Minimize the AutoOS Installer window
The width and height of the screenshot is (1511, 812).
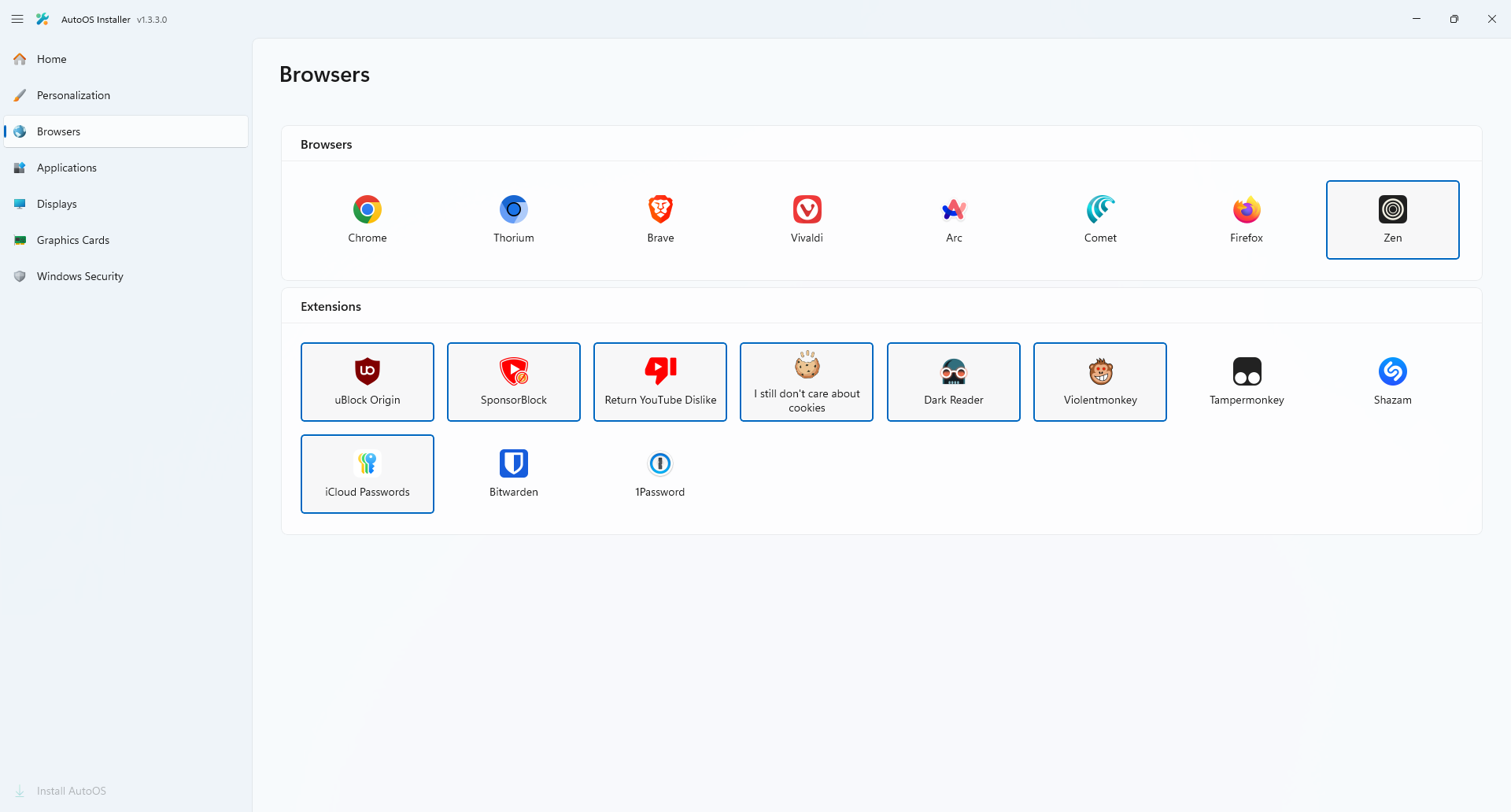[x=1417, y=19]
